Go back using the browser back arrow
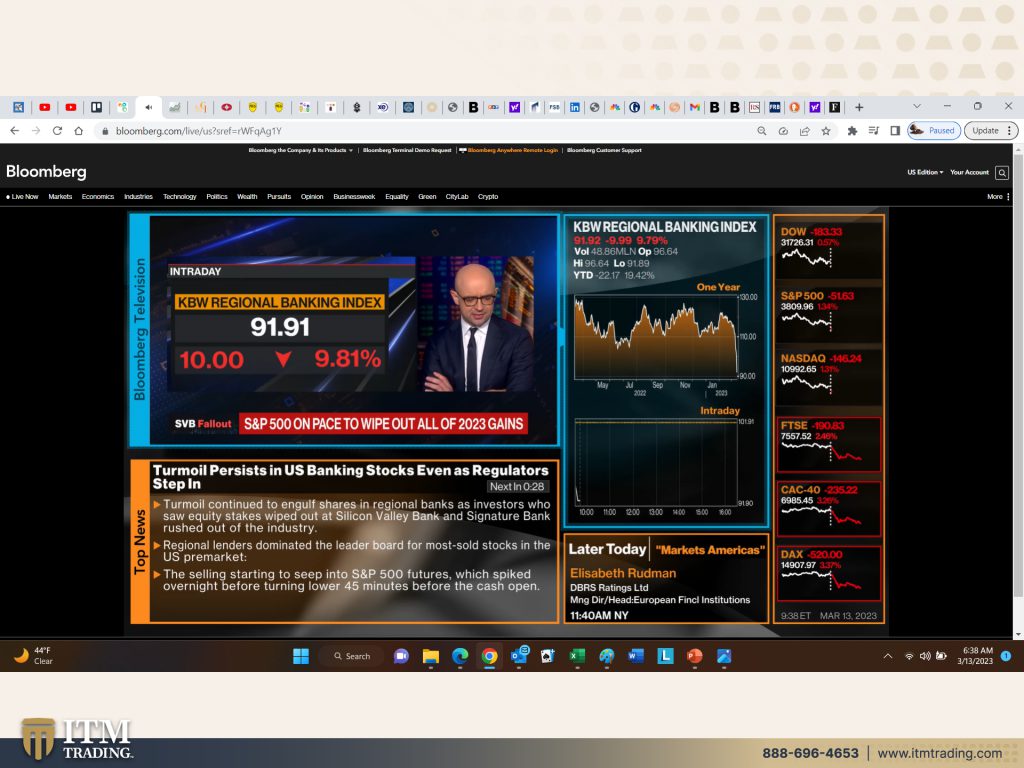 point(14,131)
